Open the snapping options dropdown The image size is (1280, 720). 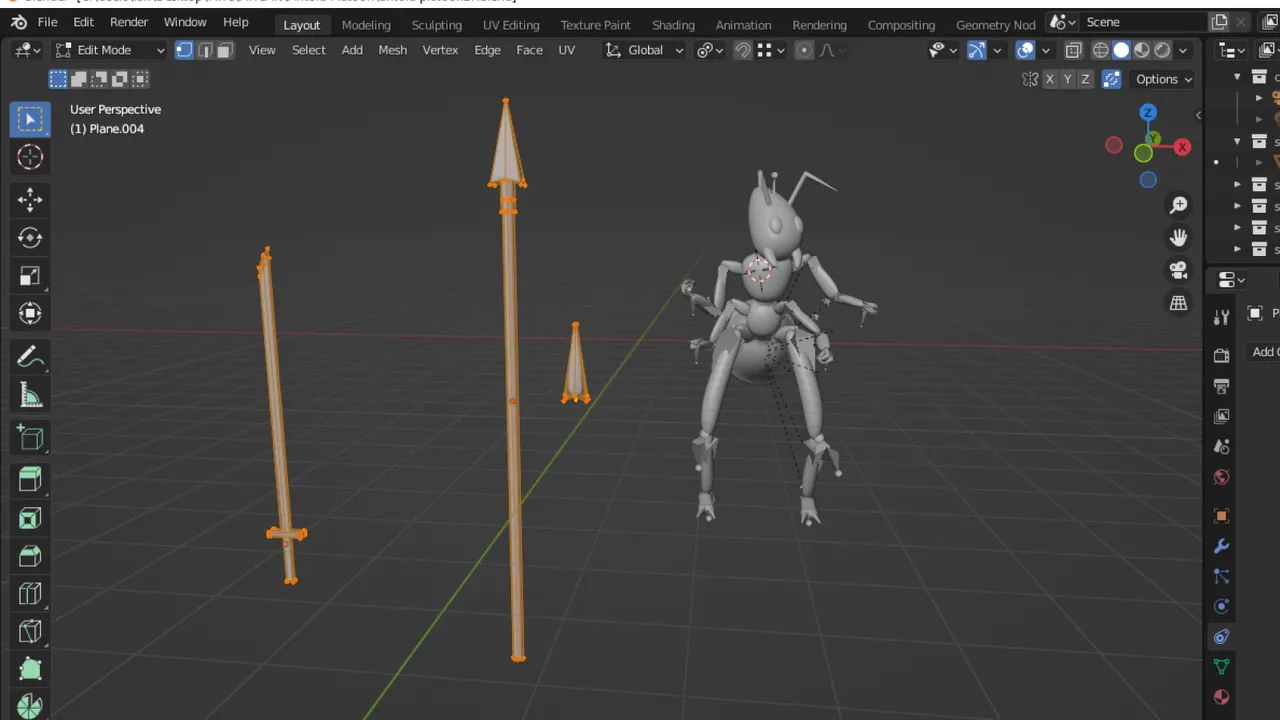point(769,50)
